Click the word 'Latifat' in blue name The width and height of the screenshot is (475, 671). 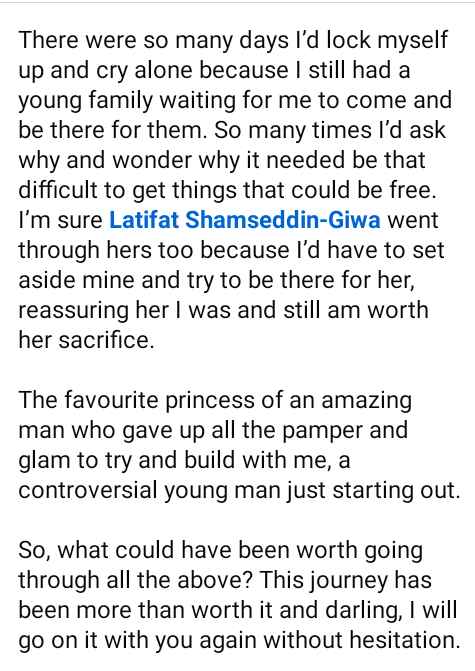145,220
